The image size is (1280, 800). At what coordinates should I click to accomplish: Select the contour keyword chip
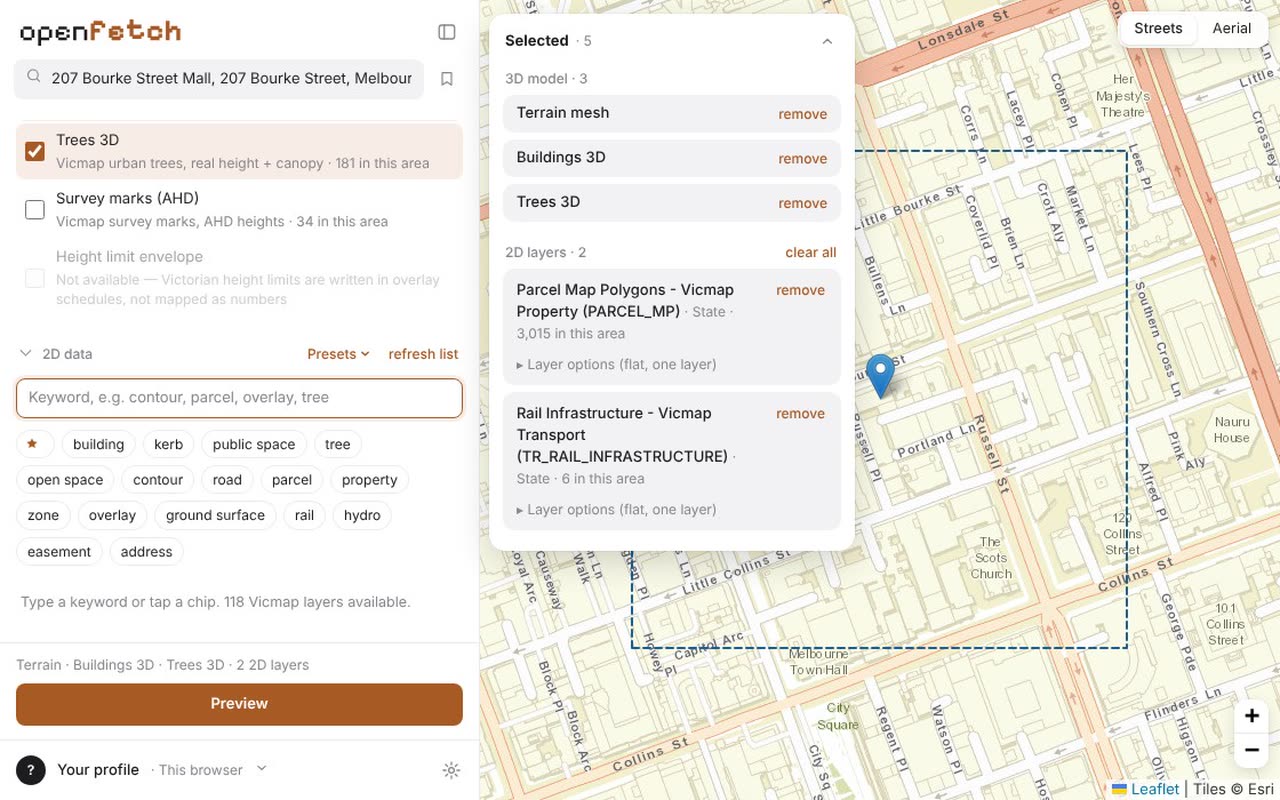pos(158,480)
